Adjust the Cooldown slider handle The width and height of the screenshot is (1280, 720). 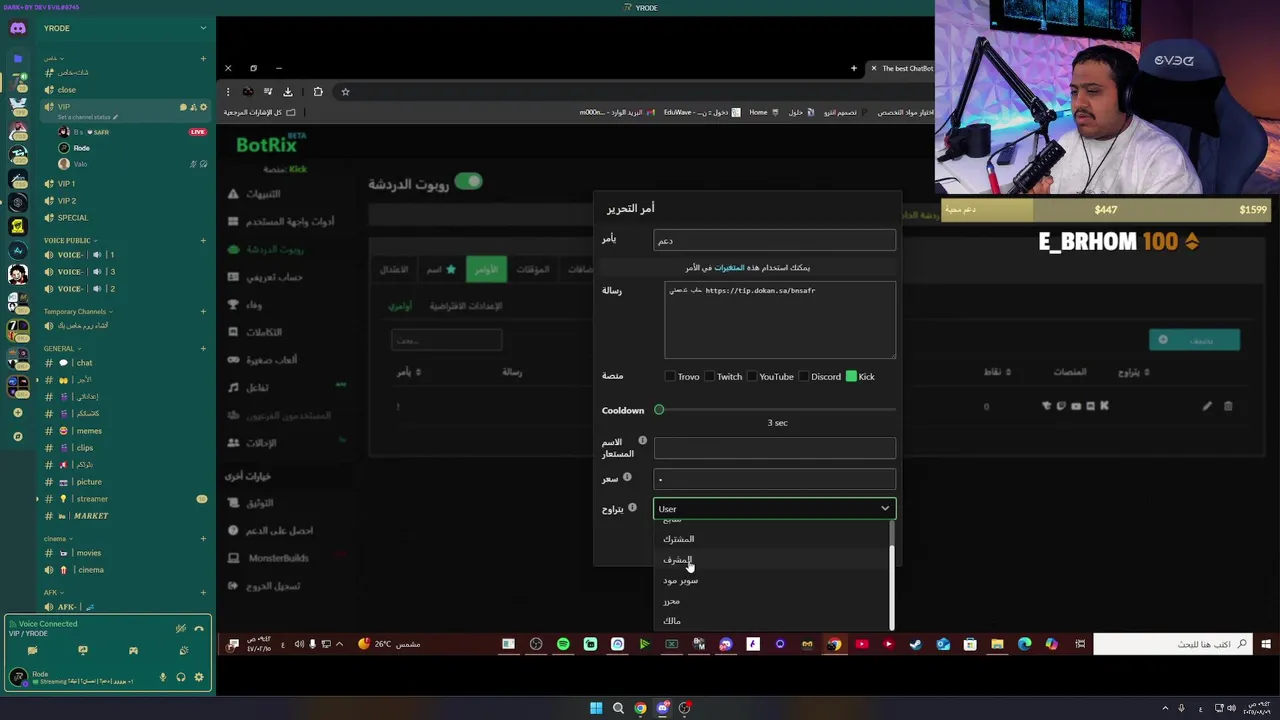pyautogui.click(x=659, y=410)
